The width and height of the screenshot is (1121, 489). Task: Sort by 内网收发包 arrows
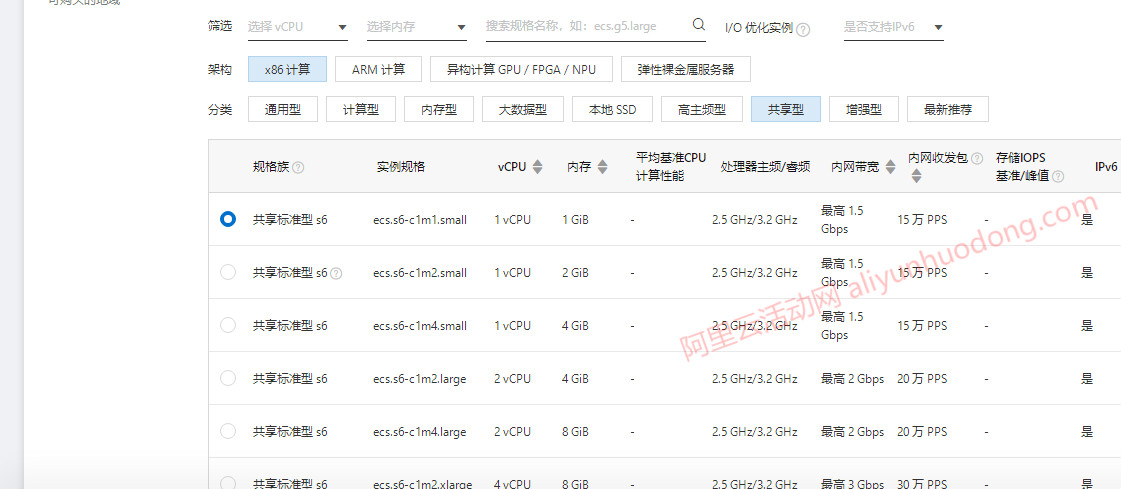917,175
